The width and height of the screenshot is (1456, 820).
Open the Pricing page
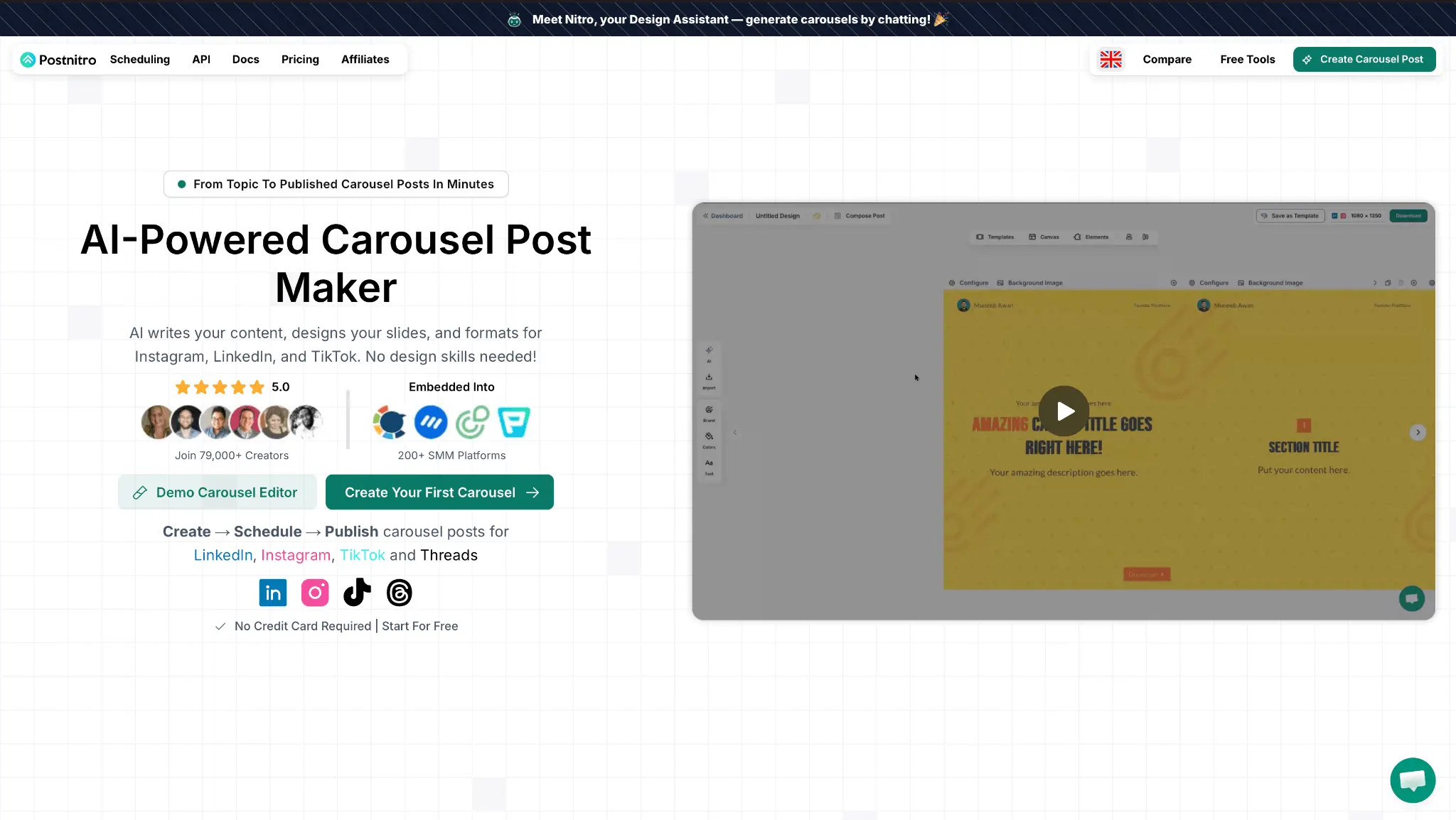tap(300, 60)
